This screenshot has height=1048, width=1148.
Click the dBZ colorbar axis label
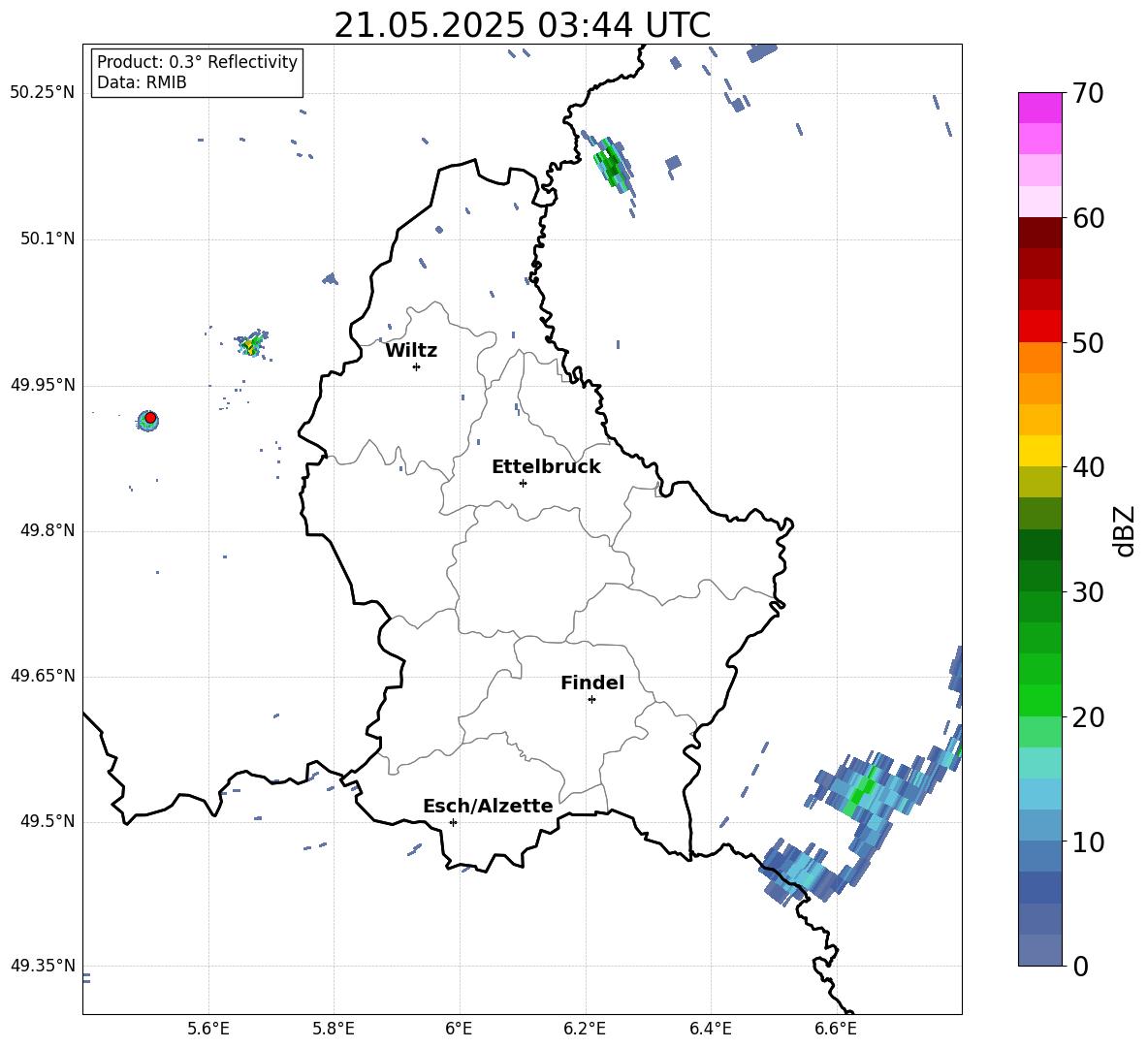(1124, 530)
